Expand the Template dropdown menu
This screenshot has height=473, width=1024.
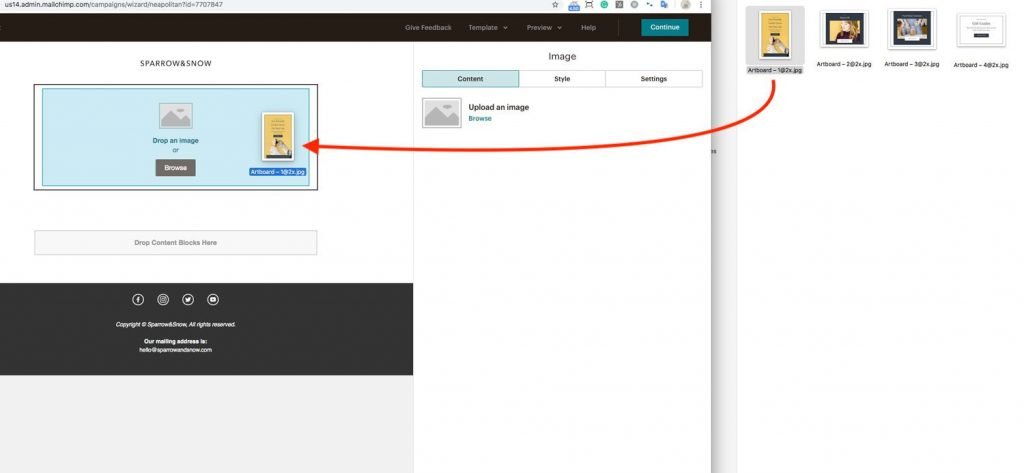pos(488,27)
